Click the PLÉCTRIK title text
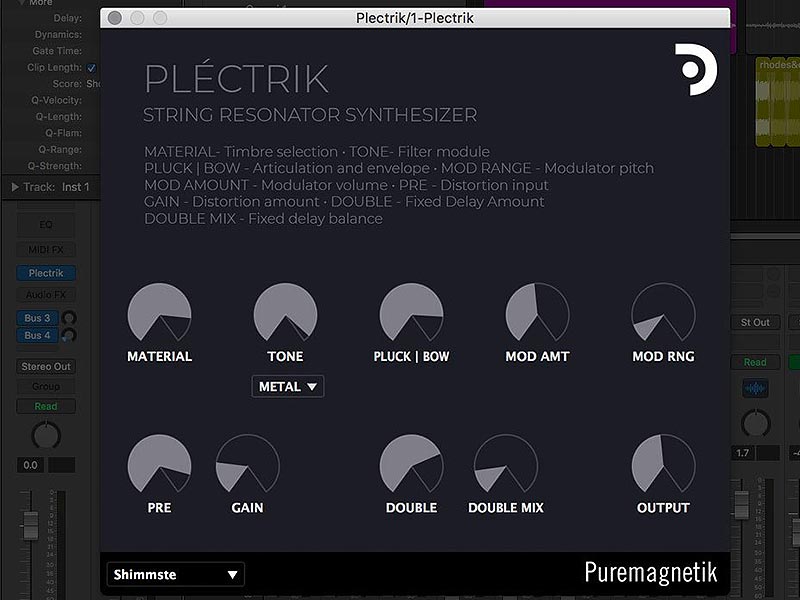The height and width of the screenshot is (600, 800). click(x=237, y=76)
